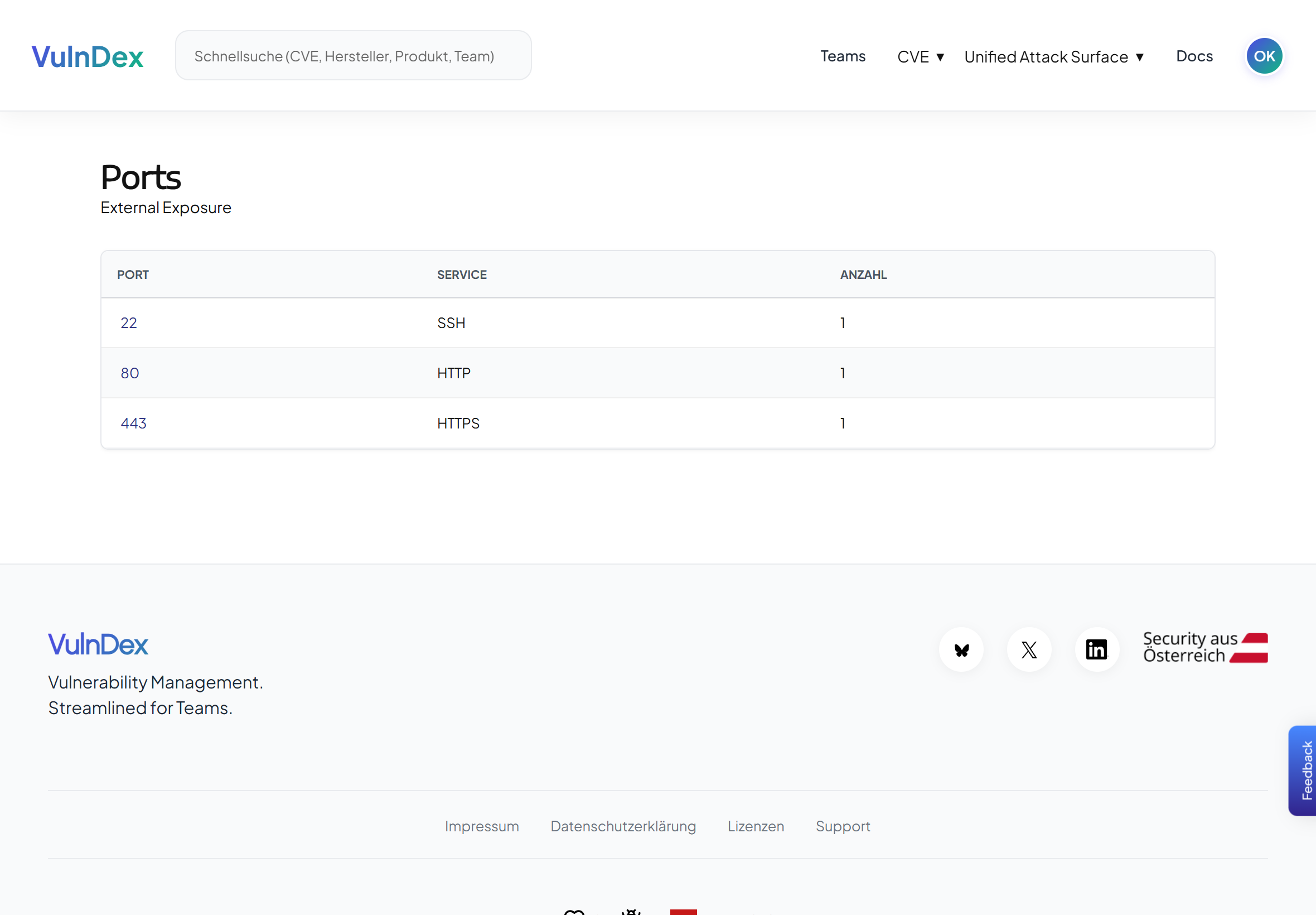The image size is (1316, 915).
Task: Click the VulnDex logo in the footer
Action: (98, 644)
